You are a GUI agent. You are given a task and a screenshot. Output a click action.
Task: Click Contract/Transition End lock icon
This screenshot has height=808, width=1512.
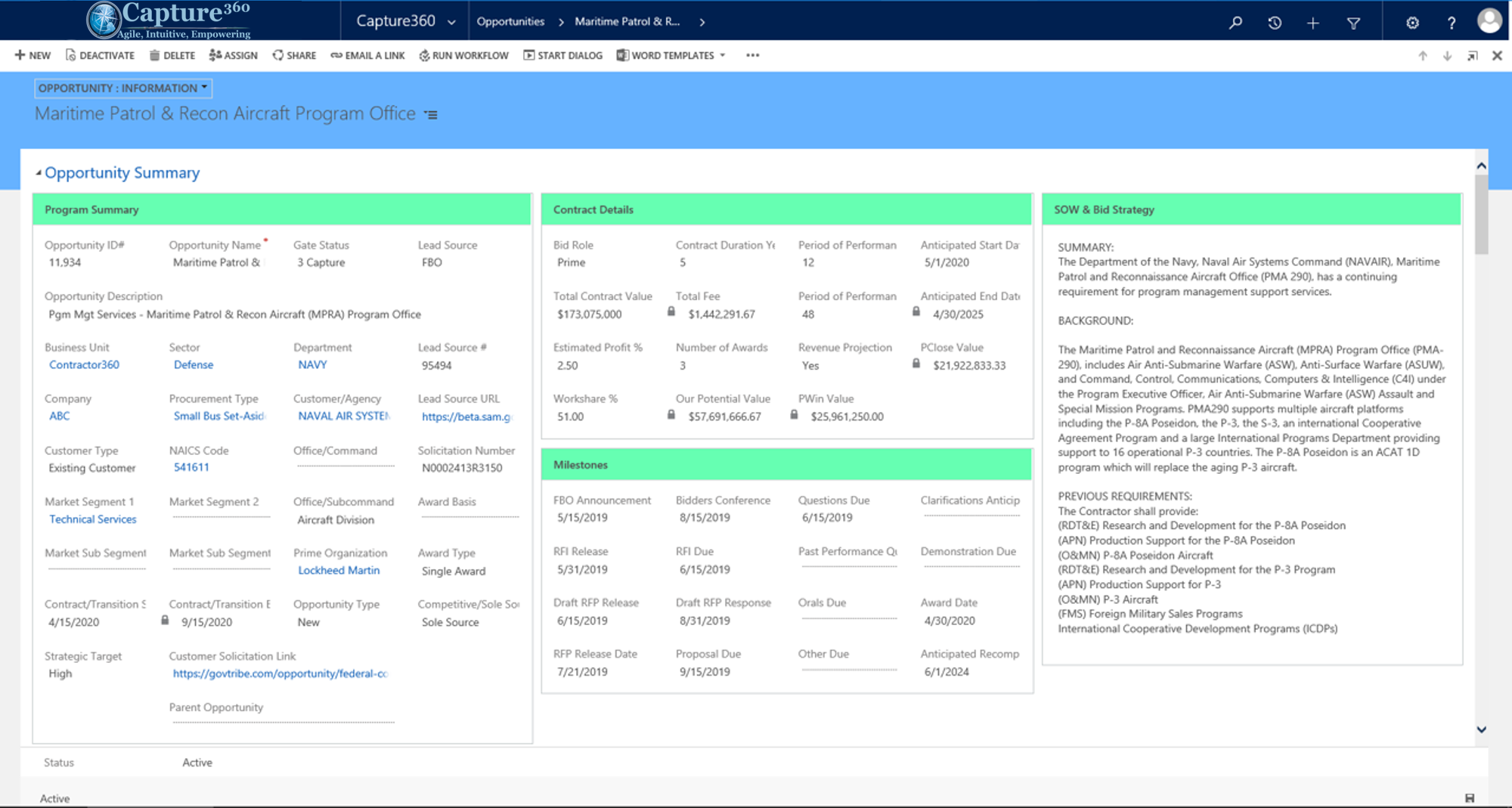[x=165, y=621]
